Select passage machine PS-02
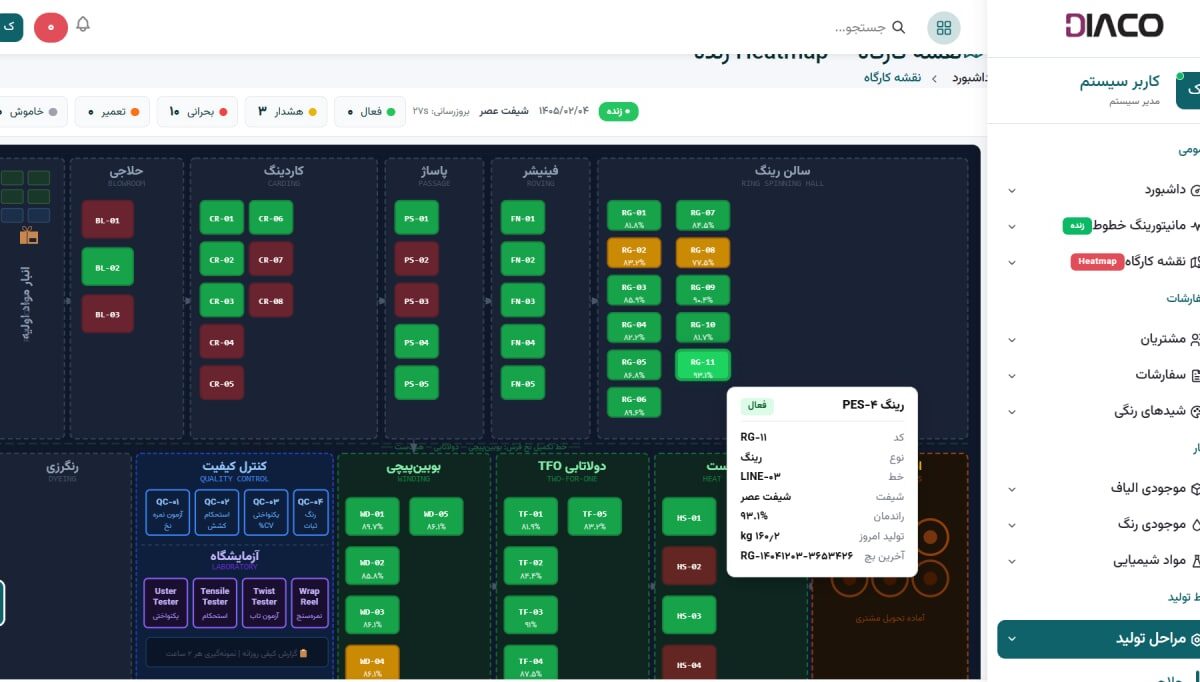 tap(416, 260)
